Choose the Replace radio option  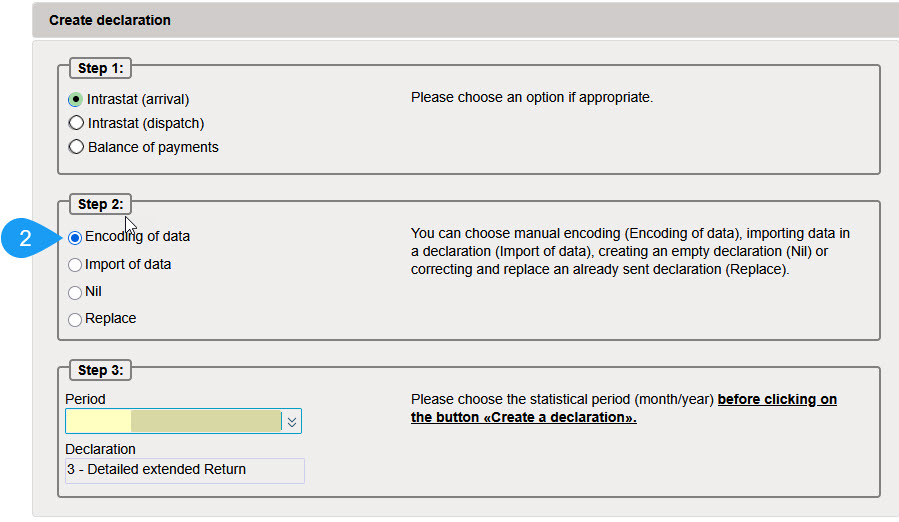point(75,319)
